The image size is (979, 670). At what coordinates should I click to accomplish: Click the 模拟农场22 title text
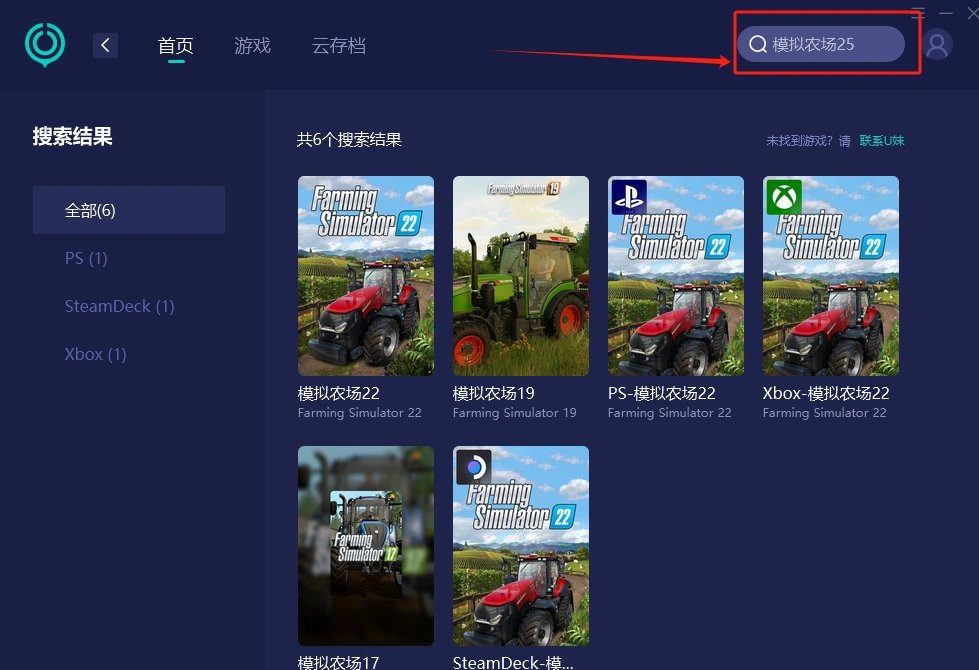[338, 393]
